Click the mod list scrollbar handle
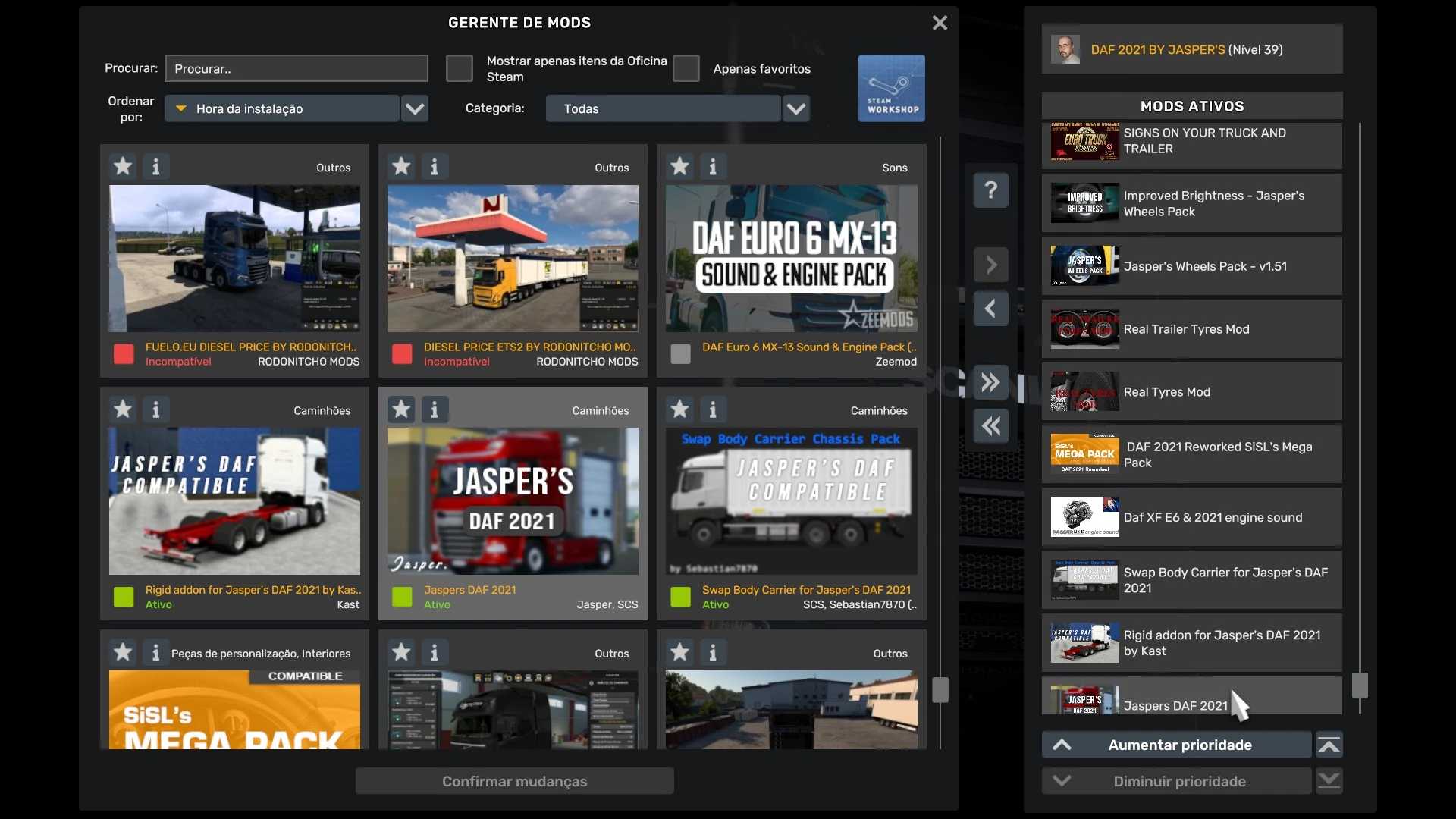Screen dimensions: 1456x819 click(940, 690)
